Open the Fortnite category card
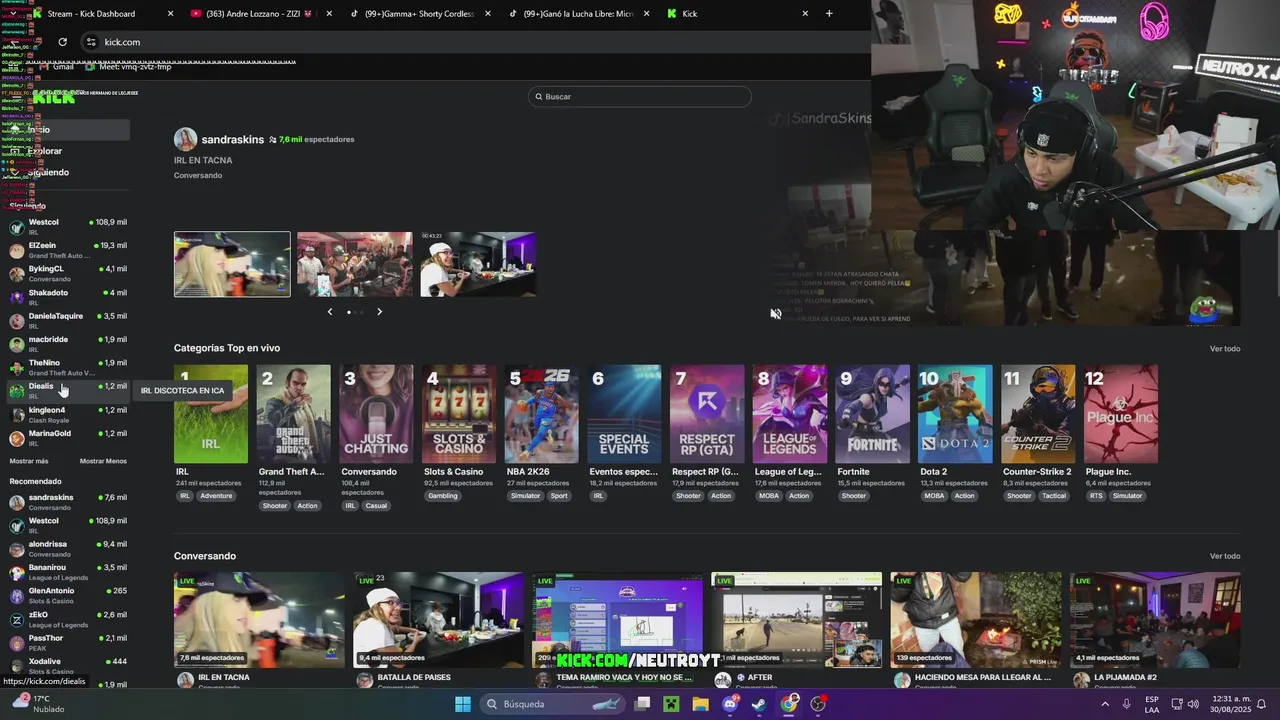 873,414
